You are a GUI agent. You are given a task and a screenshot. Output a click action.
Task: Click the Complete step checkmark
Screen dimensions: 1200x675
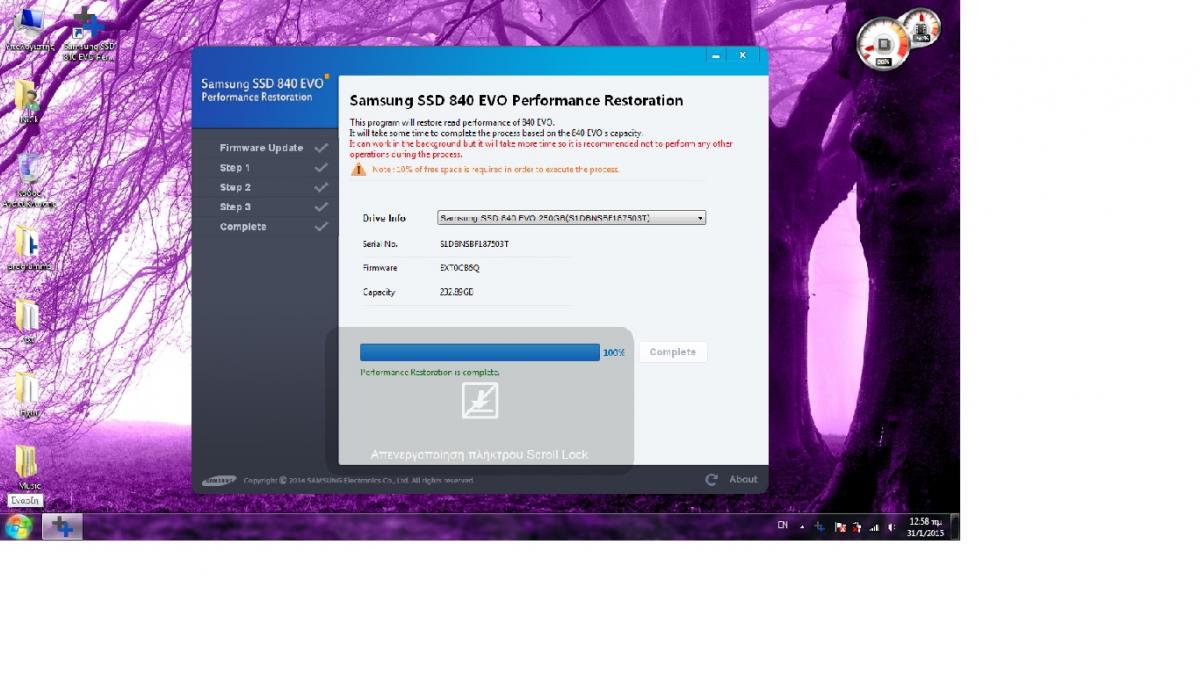(321, 227)
